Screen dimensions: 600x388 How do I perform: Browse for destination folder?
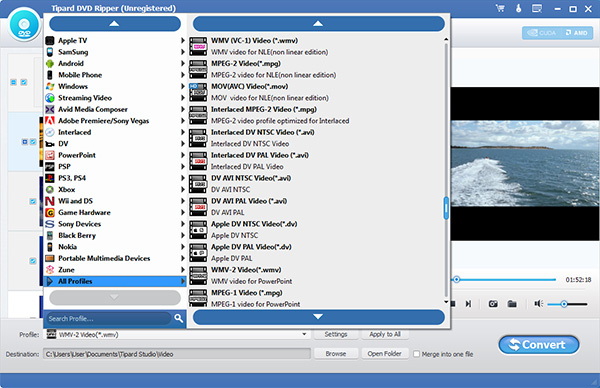point(336,354)
